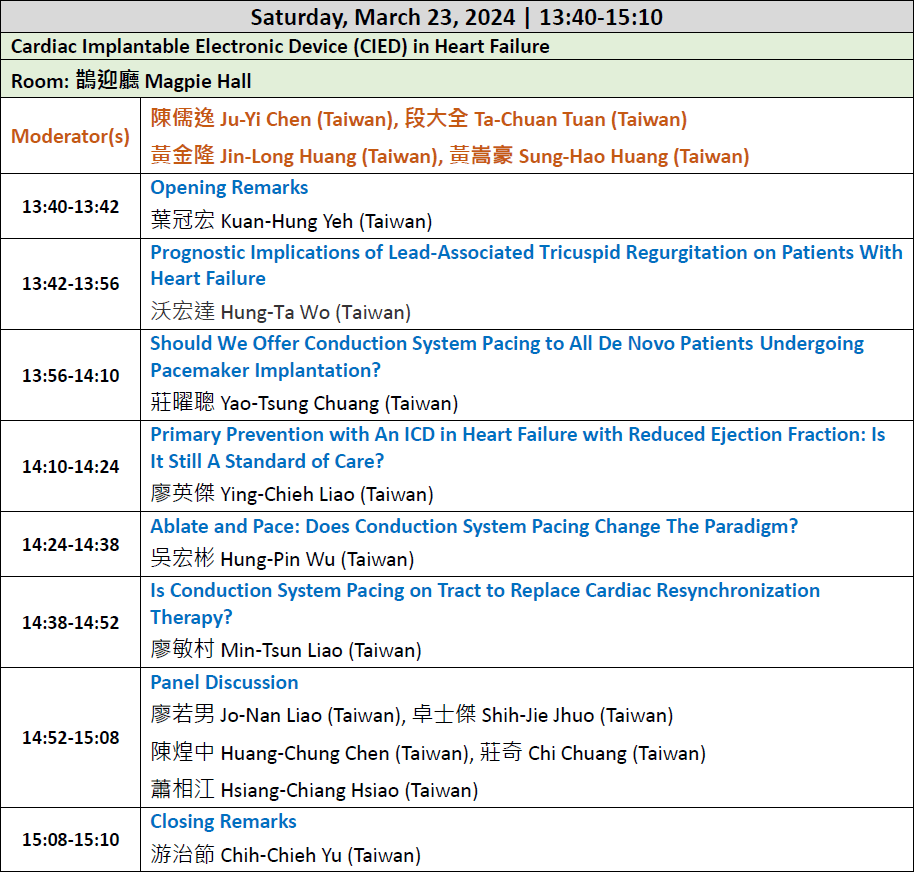Open the Opening Remarks title

pyautogui.click(x=229, y=188)
